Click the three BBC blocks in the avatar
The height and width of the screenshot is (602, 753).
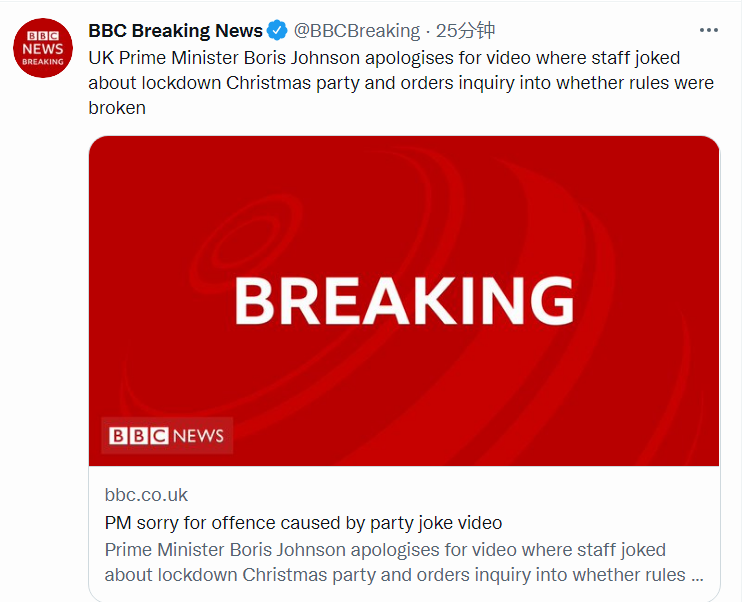[x=43, y=34]
